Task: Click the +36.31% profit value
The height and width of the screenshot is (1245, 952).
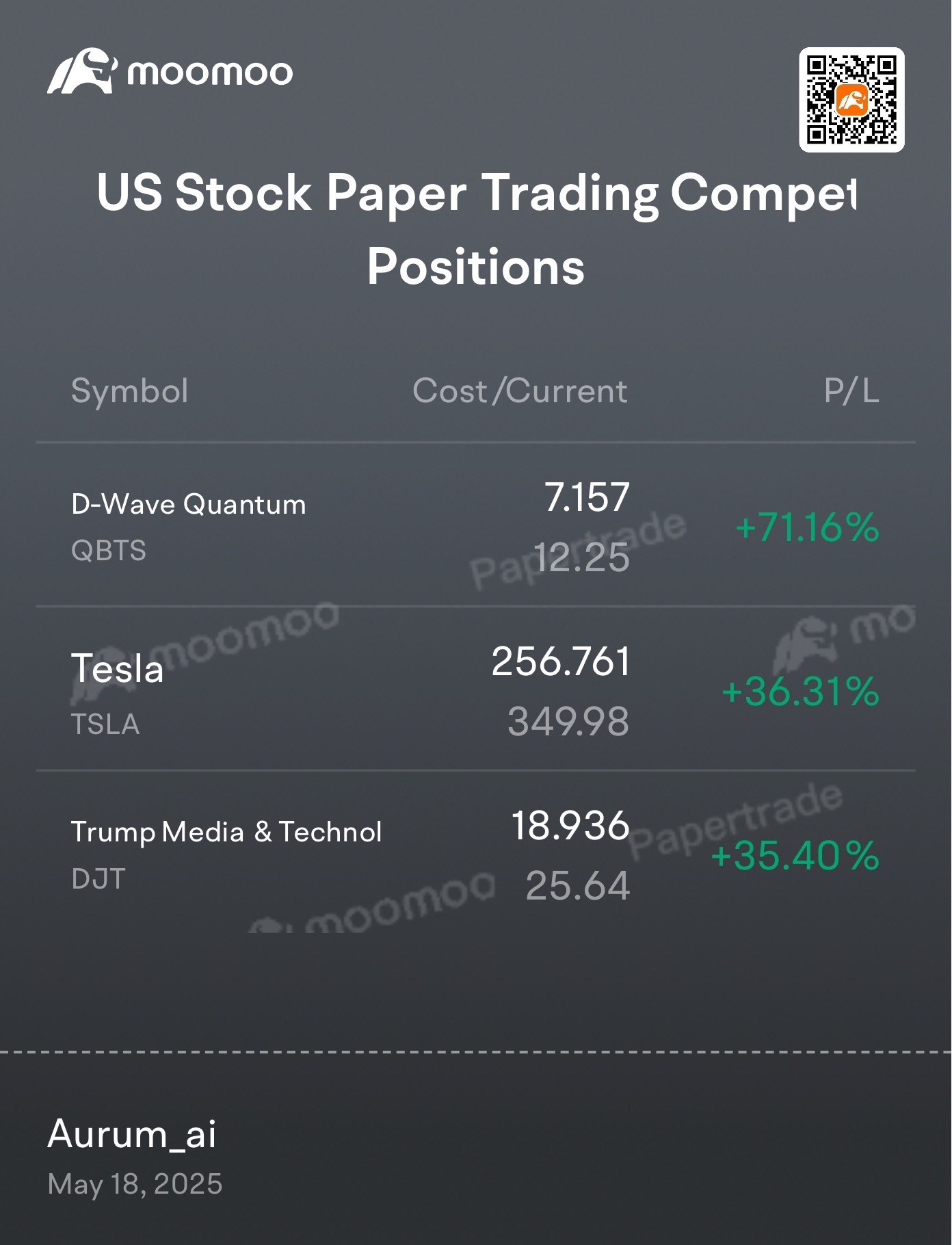Action: pyautogui.click(x=800, y=691)
